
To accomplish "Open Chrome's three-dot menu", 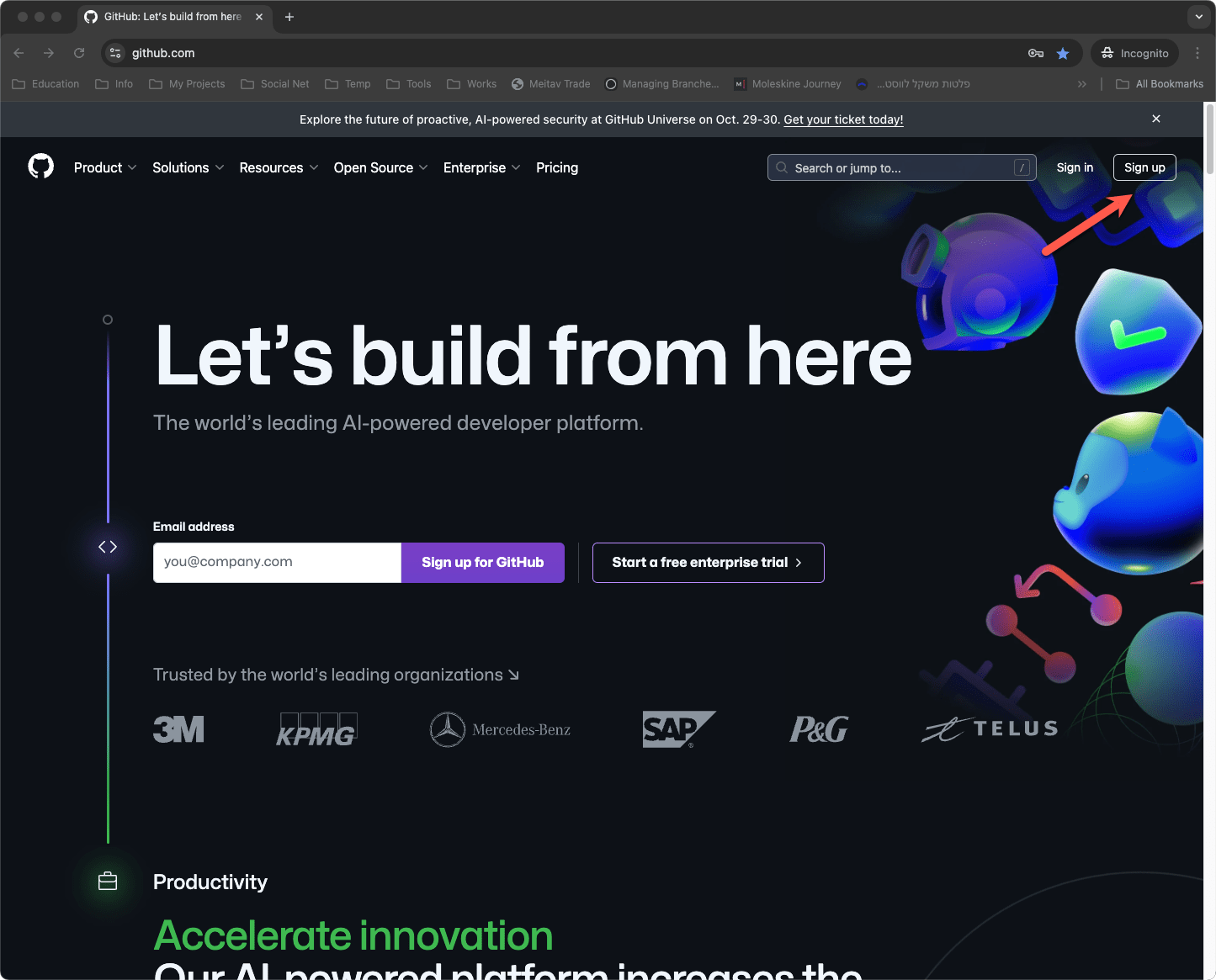I will tap(1197, 53).
